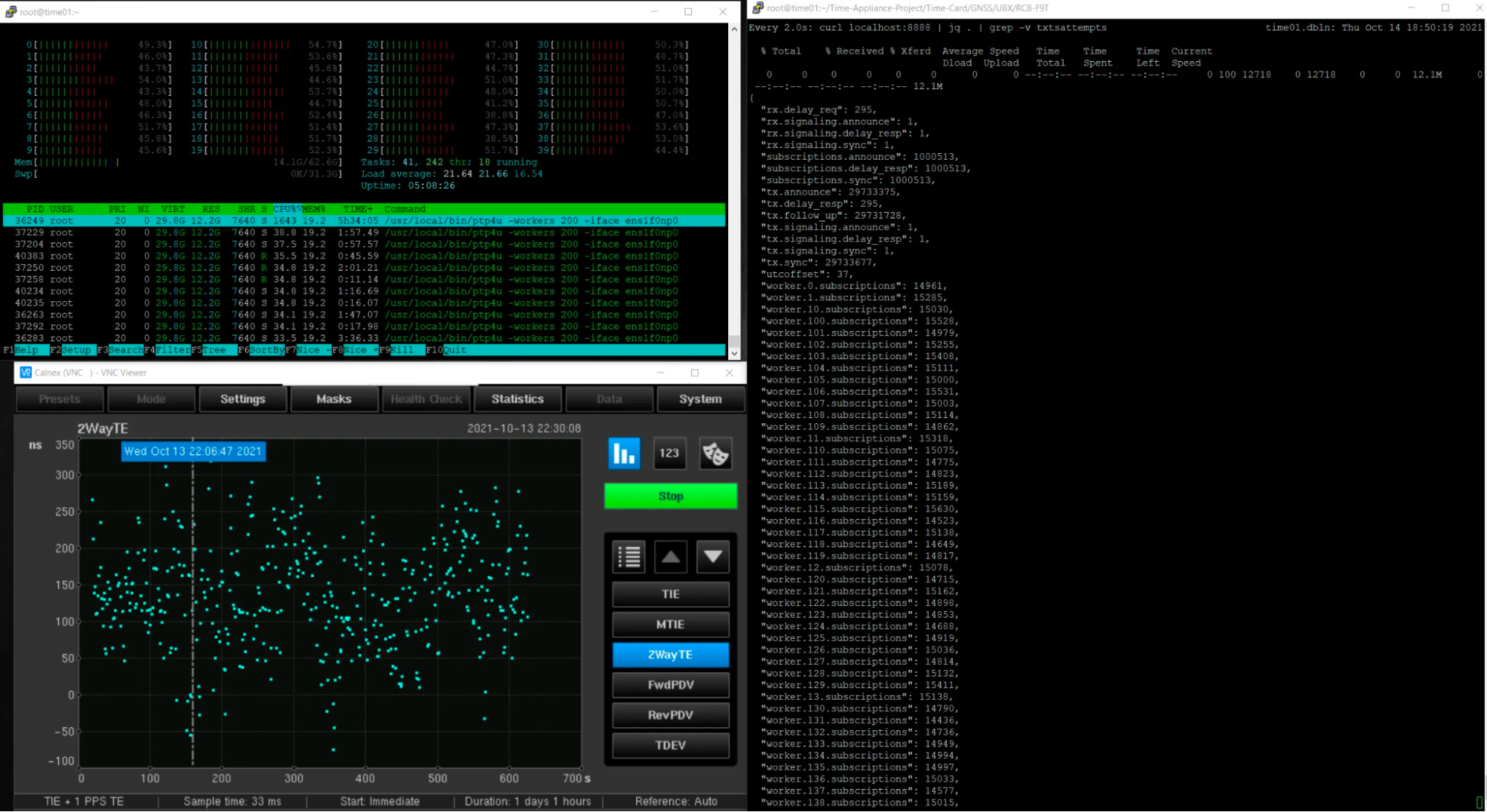
Task: Open the Presets panel
Action: click(59, 399)
